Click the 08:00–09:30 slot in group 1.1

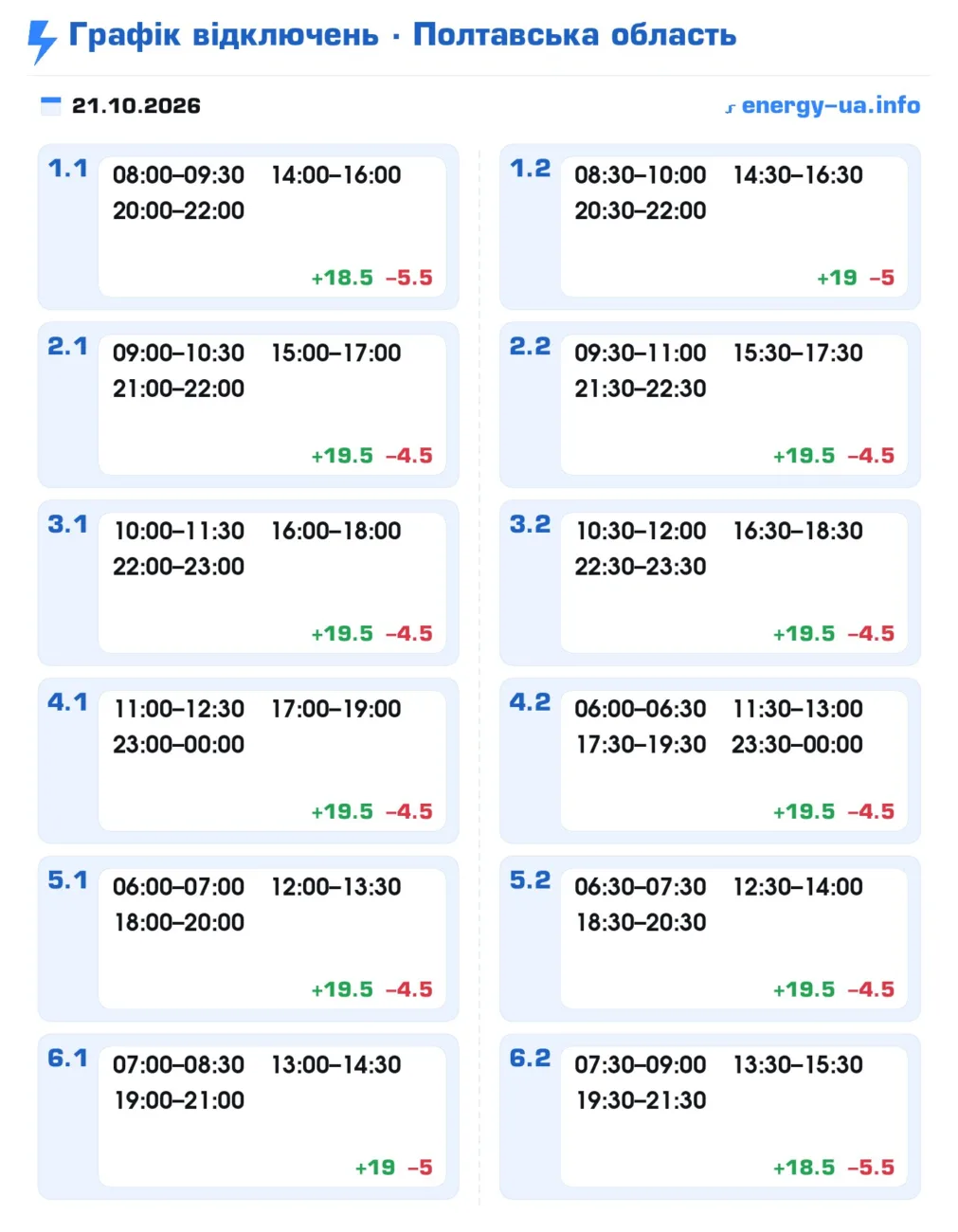click(x=178, y=175)
